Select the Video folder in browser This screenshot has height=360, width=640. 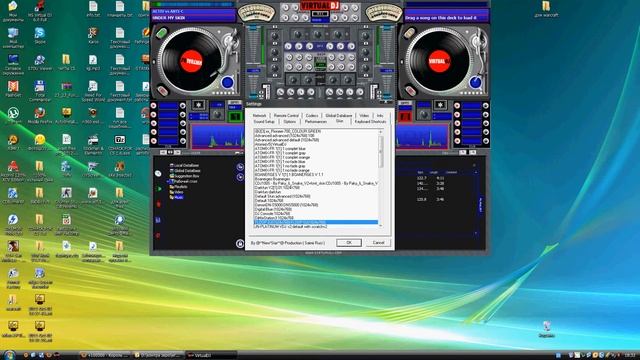coord(177,192)
